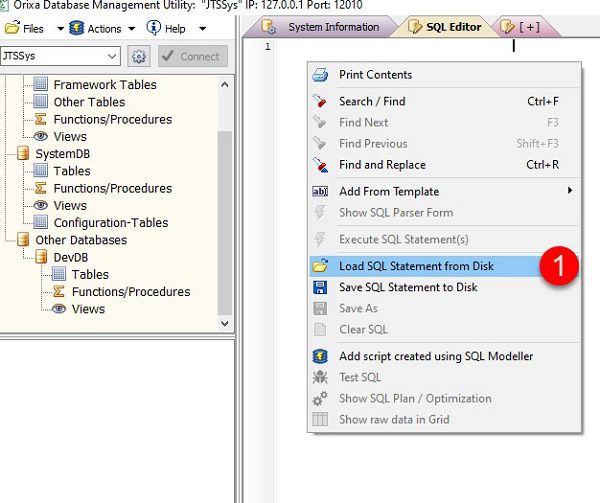Click the Test SQL bug icon

[x=320, y=377]
